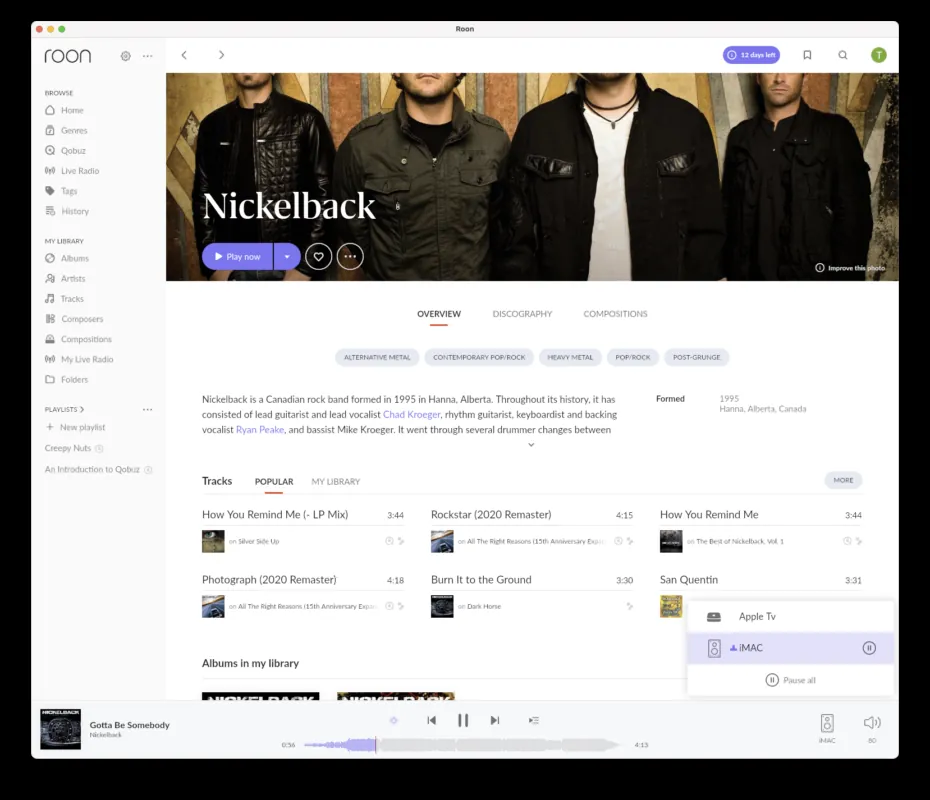The height and width of the screenshot is (800, 930).
Task: Go to the previous track
Action: [431, 720]
